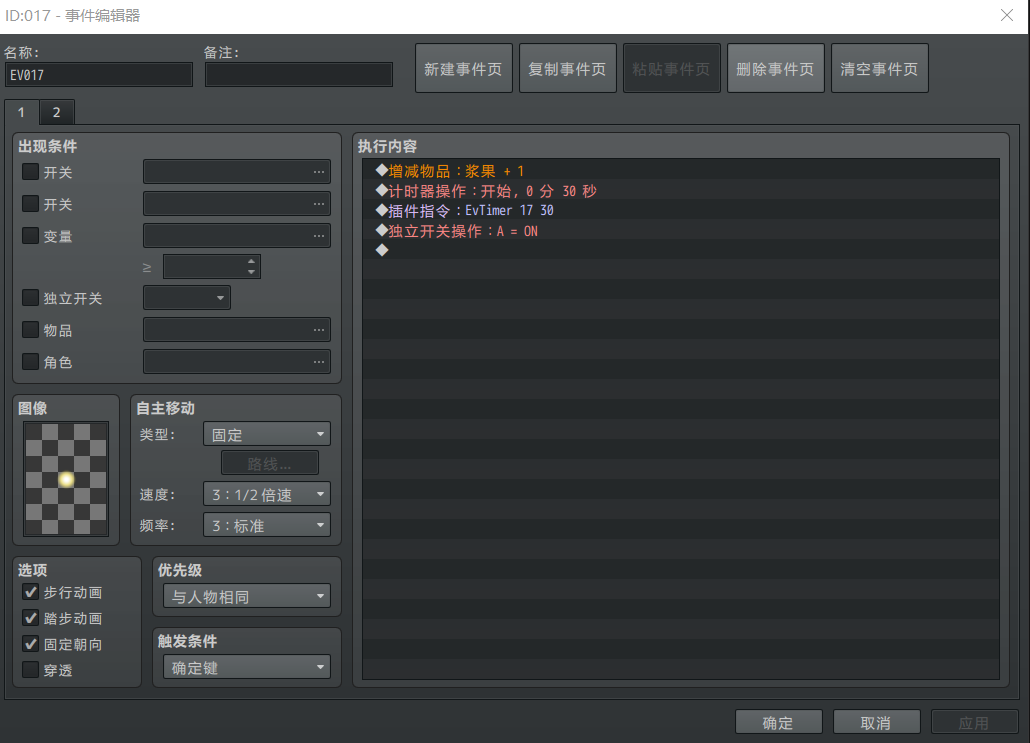This screenshot has width=1030, height=743.
Task: Uncheck the 步行动画 option
Action: [30, 592]
